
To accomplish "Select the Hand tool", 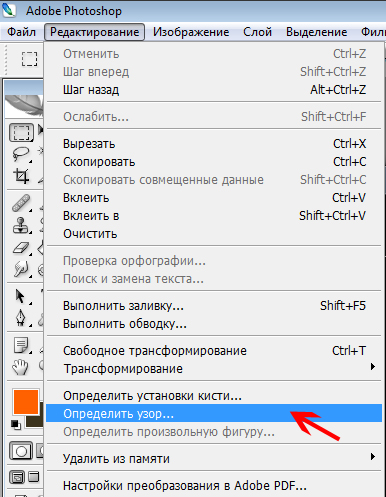I will (20, 367).
